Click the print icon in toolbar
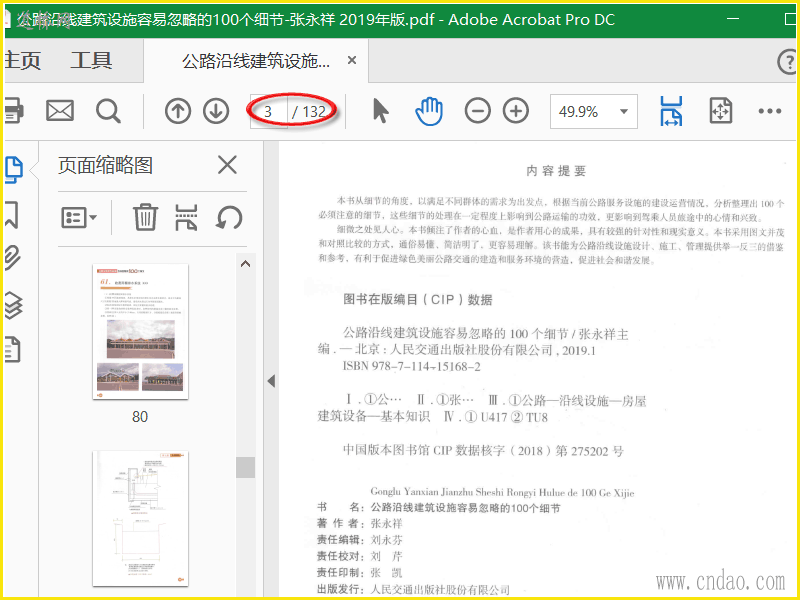Image resolution: width=800 pixels, height=600 pixels. pyautogui.click(x=13, y=111)
